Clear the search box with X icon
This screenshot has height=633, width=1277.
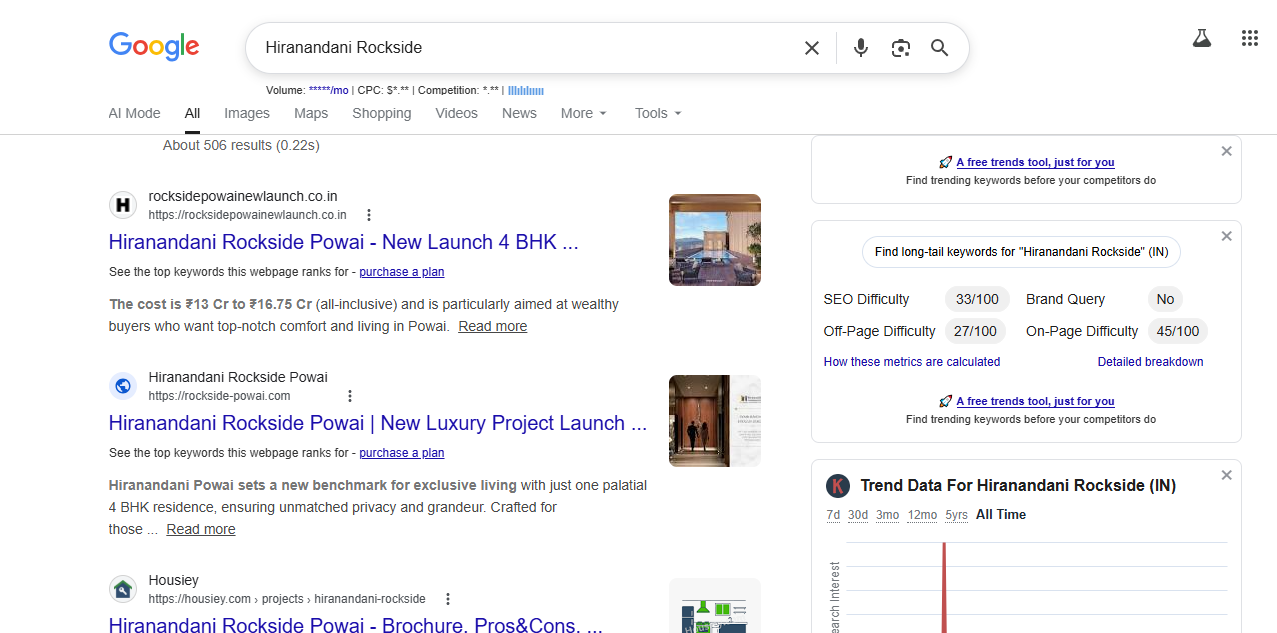[x=812, y=48]
